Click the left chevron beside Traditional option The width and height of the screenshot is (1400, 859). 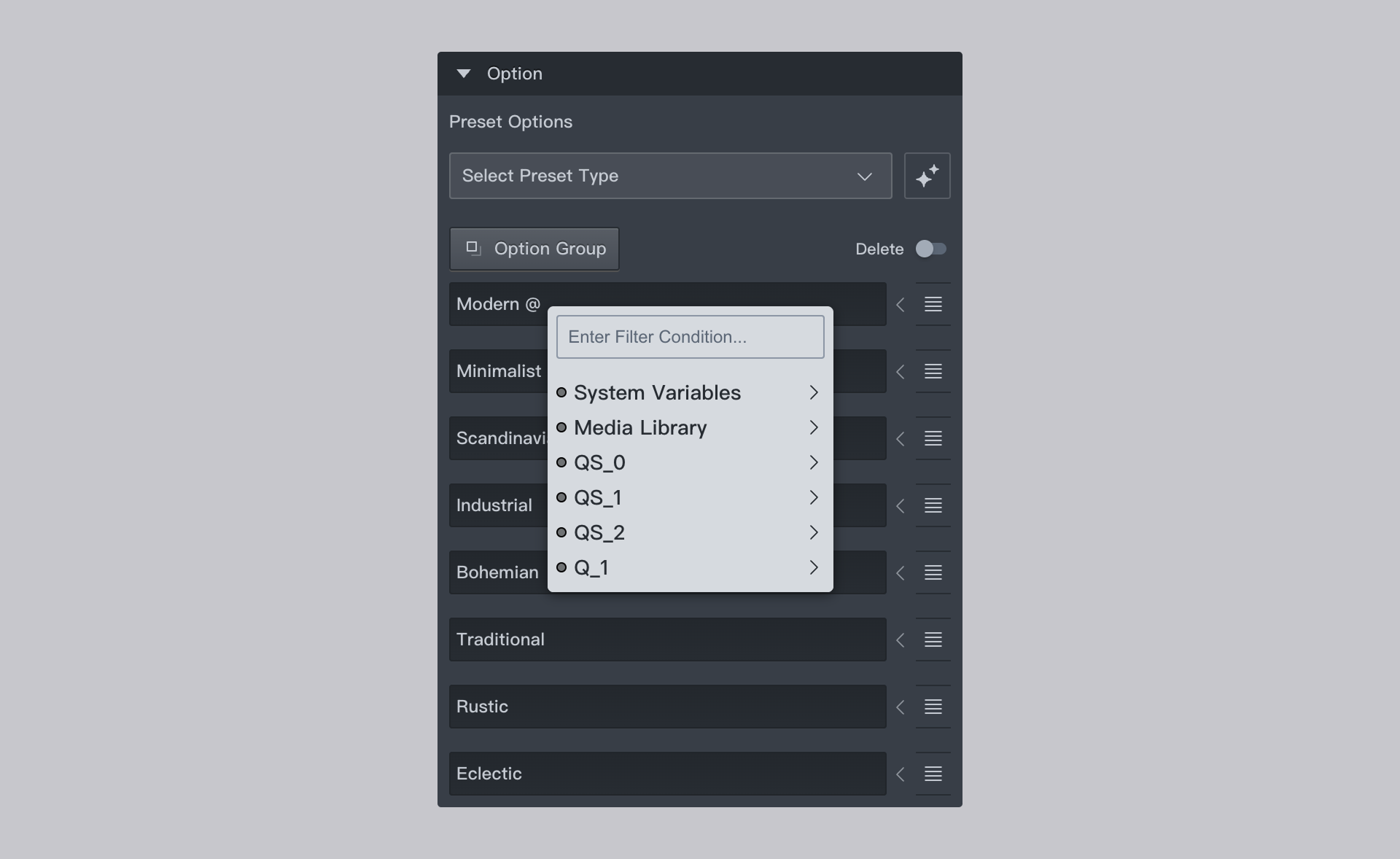click(x=901, y=640)
